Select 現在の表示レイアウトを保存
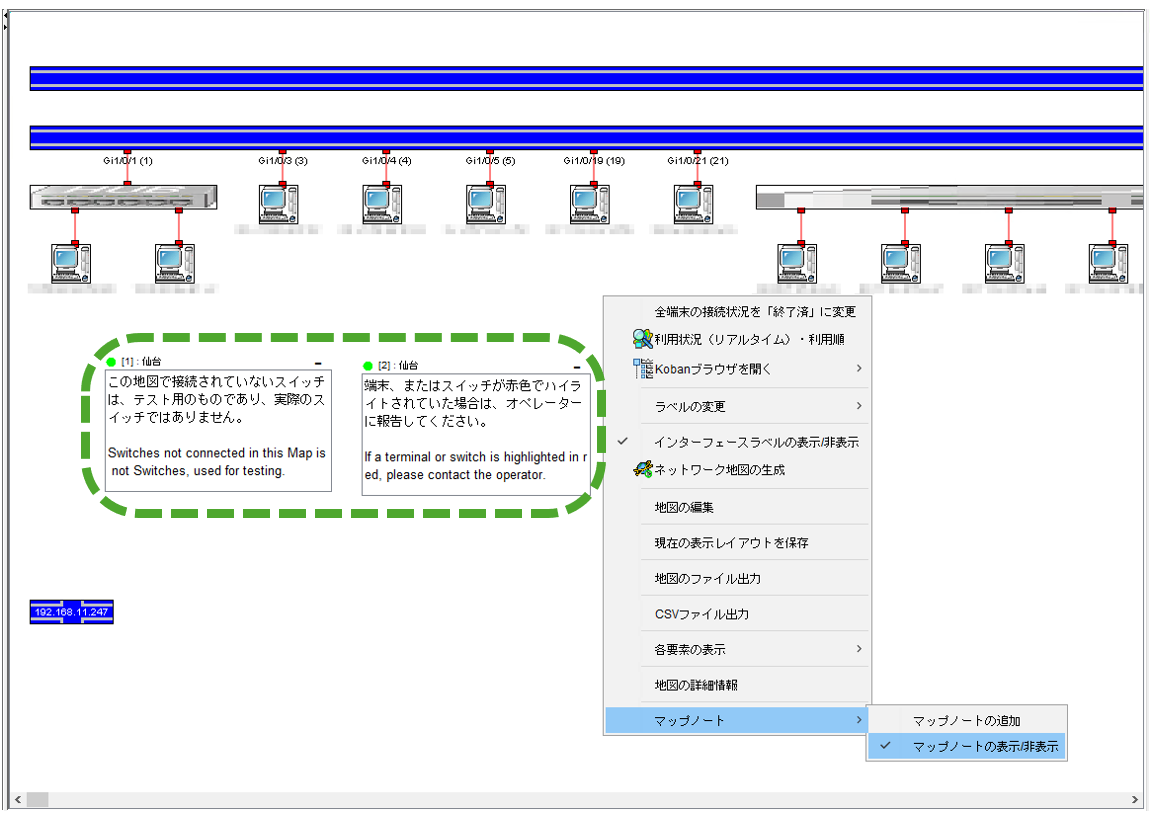The width and height of the screenshot is (1154, 820). click(x=737, y=542)
